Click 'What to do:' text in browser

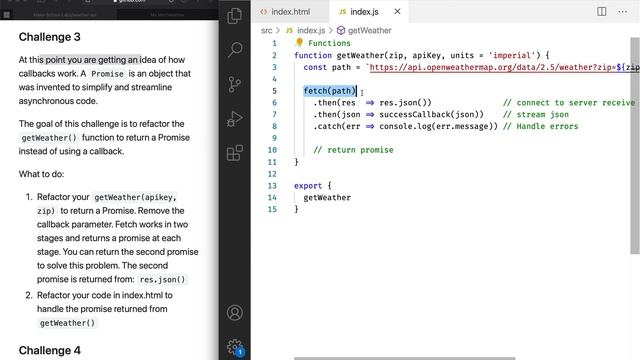pos(41,174)
